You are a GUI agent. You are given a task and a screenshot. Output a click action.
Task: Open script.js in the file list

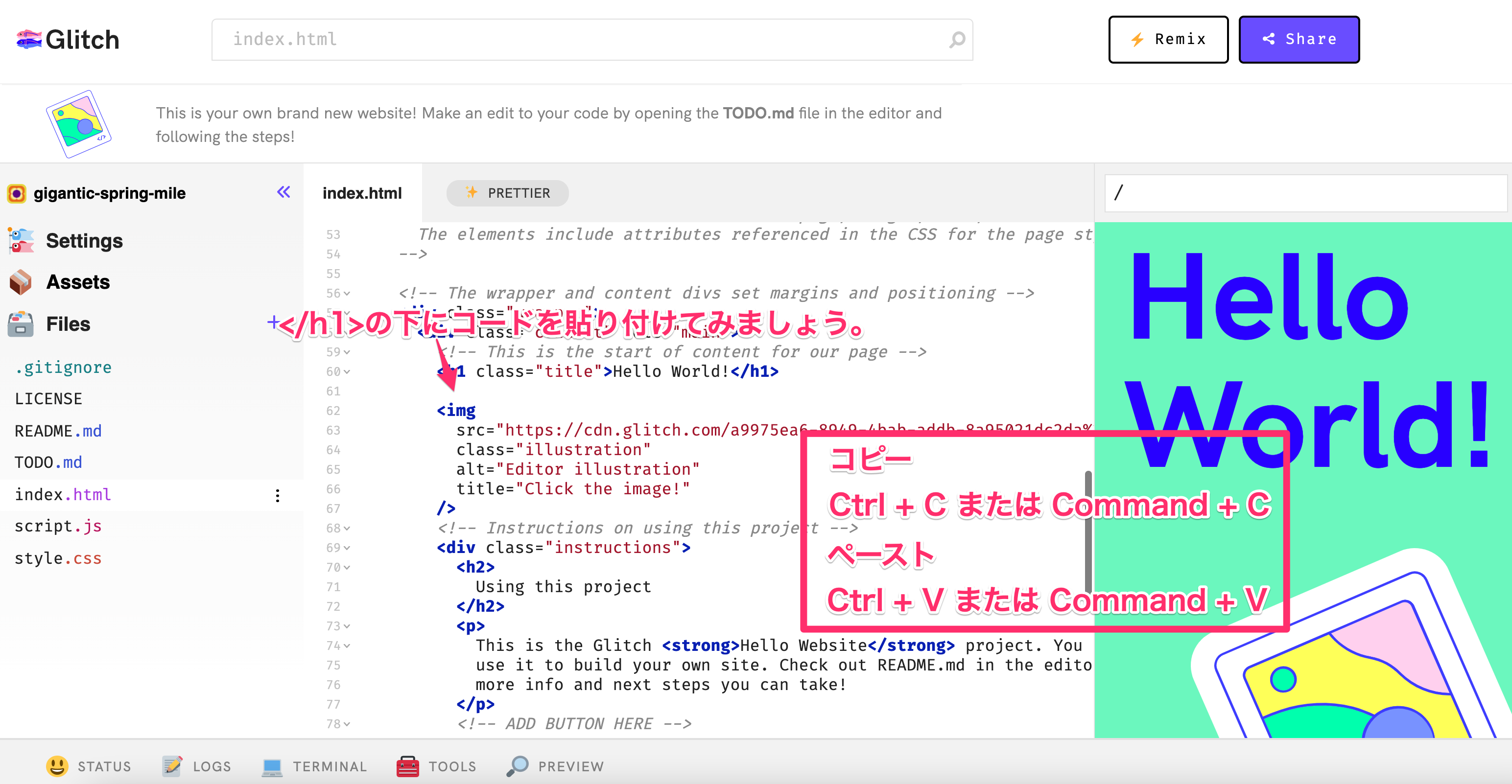58,526
